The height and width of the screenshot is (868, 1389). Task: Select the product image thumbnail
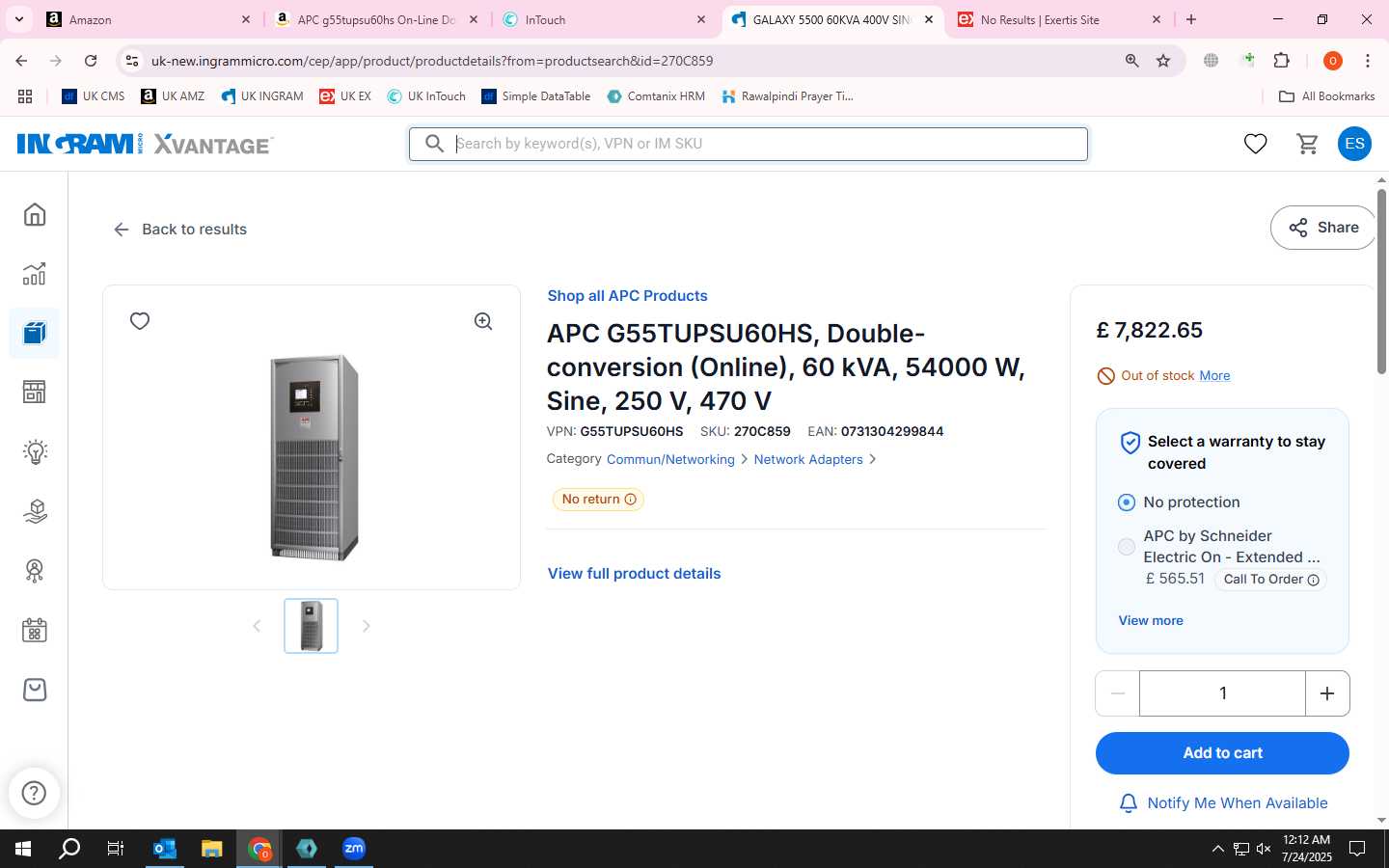tap(311, 626)
